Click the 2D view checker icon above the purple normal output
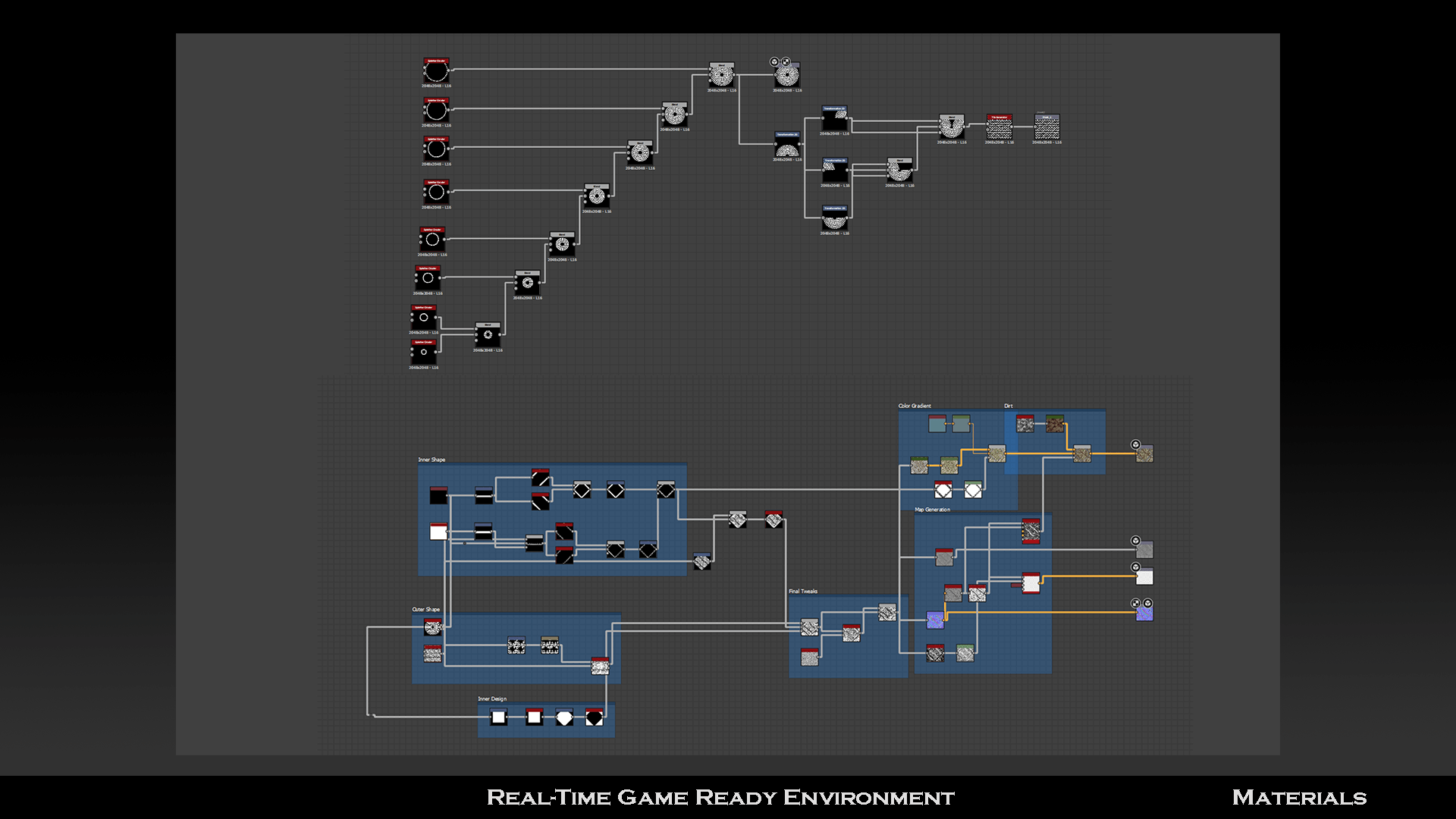Image resolution: width=1456 pixels, height=819 pixels. click(1135, 603)
